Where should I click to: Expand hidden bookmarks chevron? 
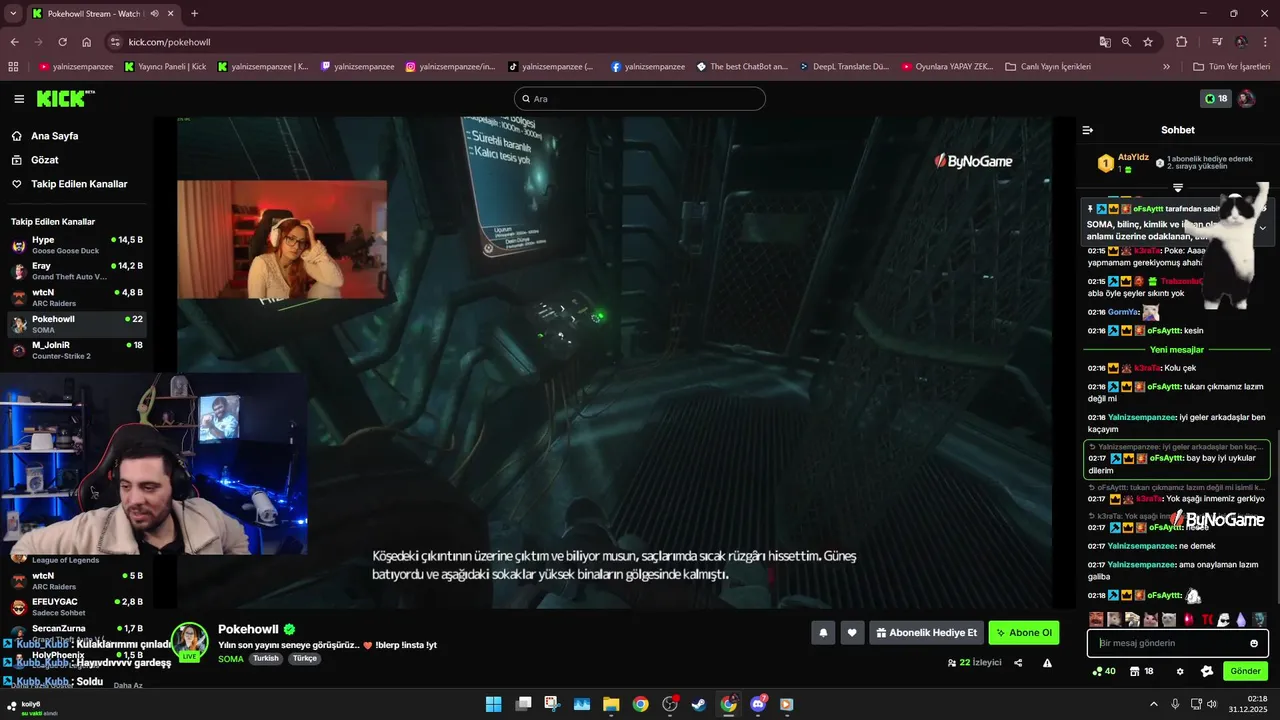click(1166, 67)
